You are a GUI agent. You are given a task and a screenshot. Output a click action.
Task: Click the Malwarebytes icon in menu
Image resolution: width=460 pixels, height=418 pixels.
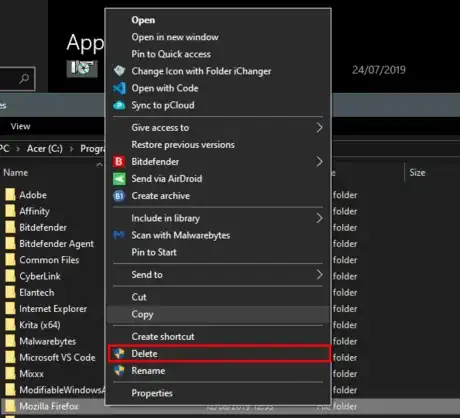pos(119,235)
